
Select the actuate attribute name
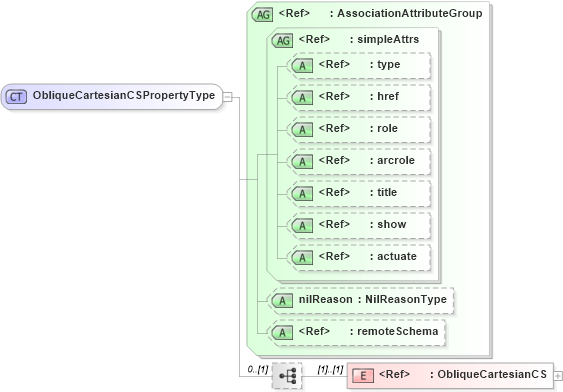point(397,256)
